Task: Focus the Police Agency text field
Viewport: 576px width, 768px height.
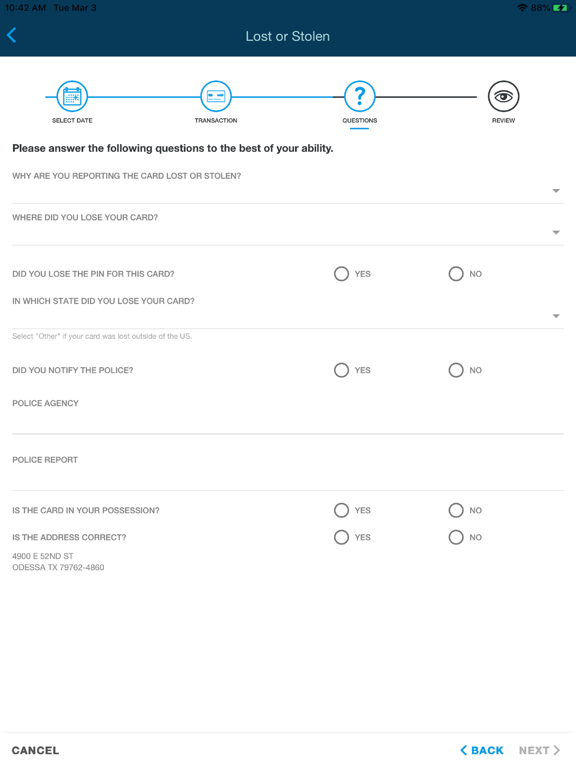Action: 288,422
